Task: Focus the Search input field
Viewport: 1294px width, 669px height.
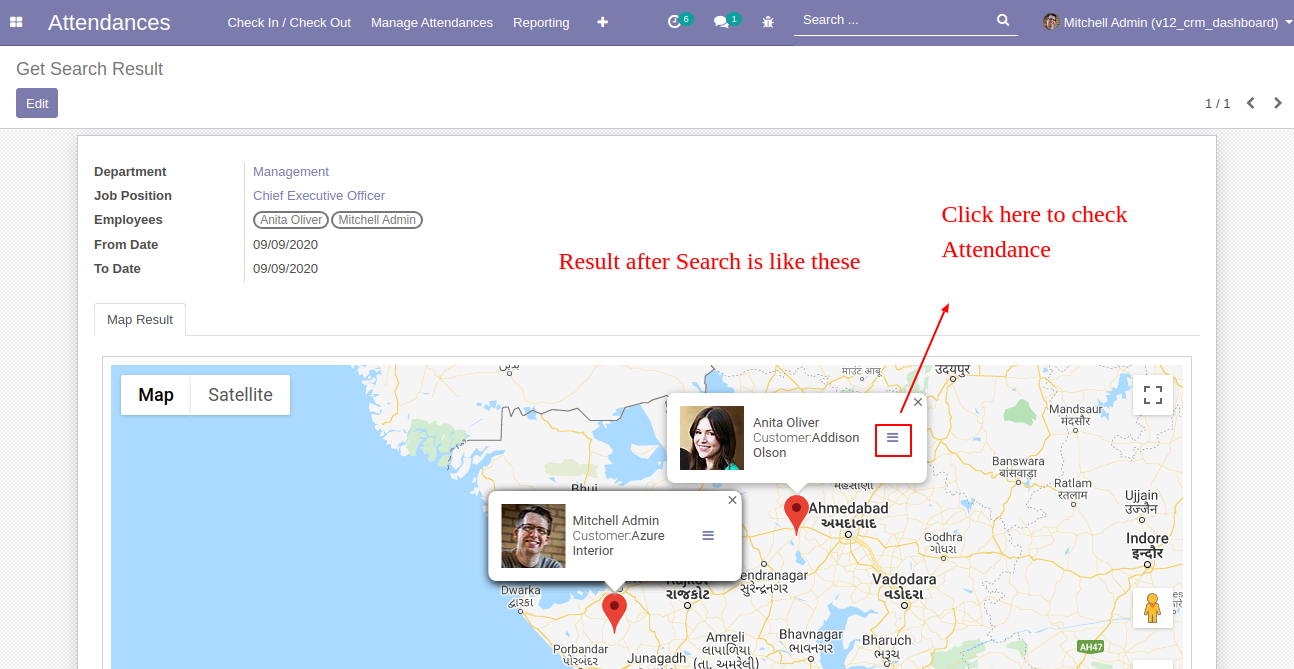Action: 896,20
